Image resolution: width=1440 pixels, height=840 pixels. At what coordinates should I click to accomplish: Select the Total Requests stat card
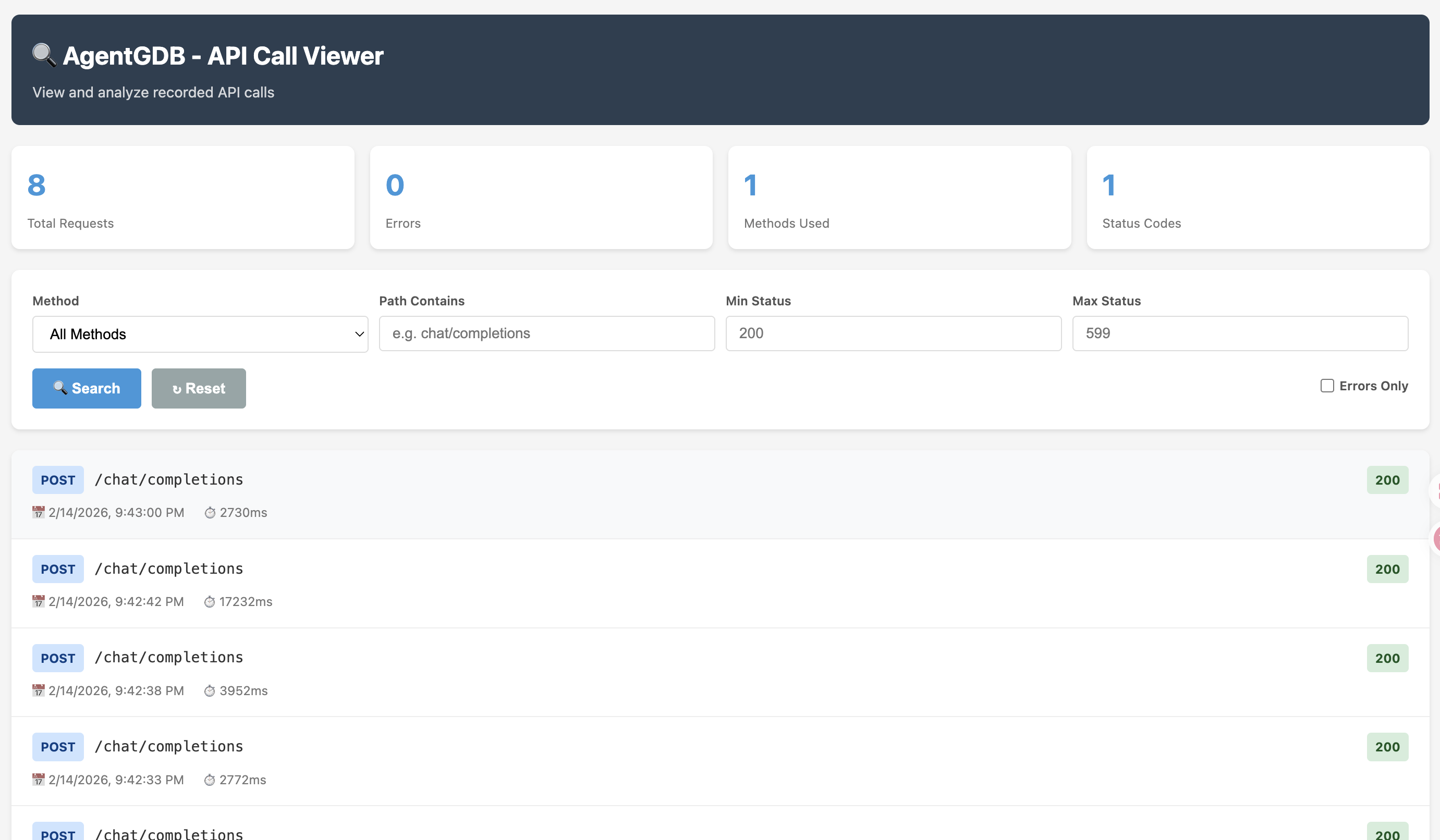tap(183, 197)
